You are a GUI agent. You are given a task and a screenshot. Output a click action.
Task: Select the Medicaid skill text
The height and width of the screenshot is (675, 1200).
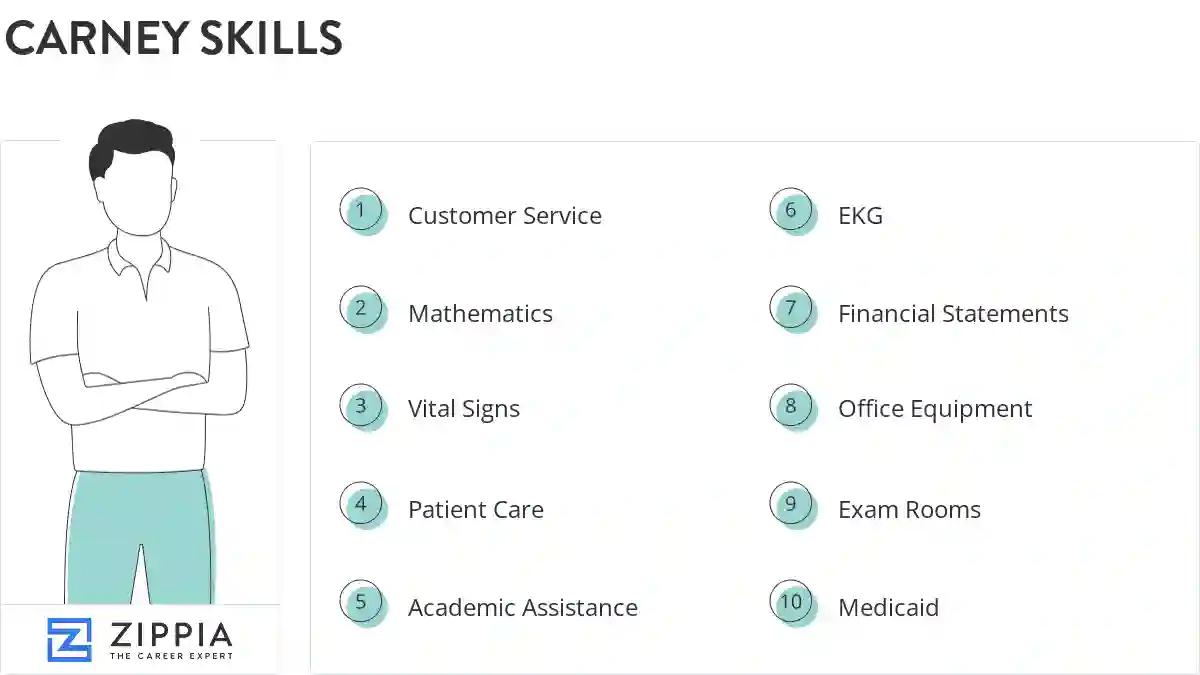(888, 608)
